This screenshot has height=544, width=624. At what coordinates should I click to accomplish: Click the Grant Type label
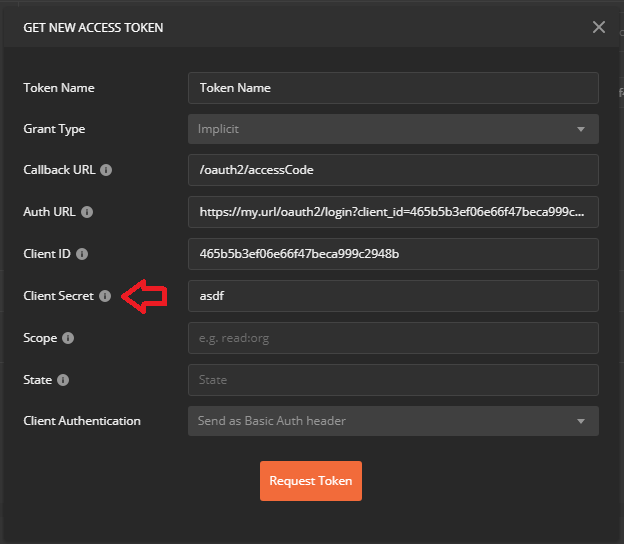tap(54, 129)
